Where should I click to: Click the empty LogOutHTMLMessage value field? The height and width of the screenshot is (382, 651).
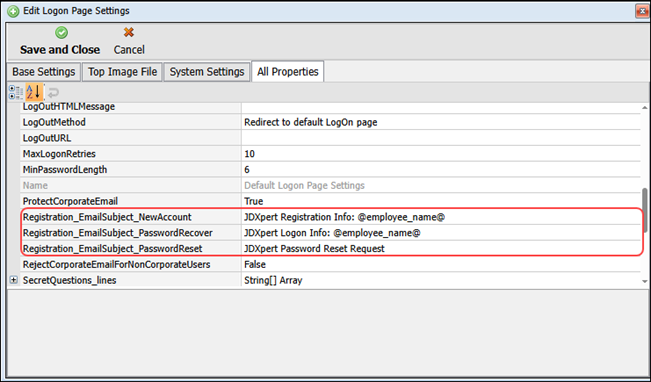[441, 108]
